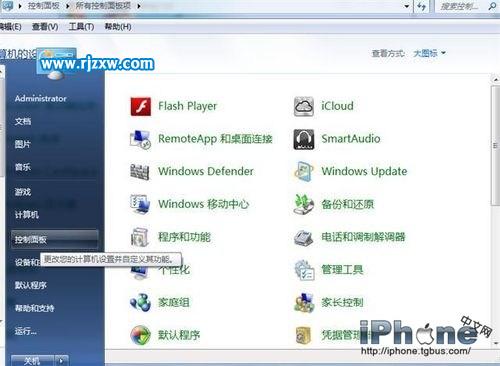Open Windows 移动中心 text link
500x366 pixels.
[204, 204]
